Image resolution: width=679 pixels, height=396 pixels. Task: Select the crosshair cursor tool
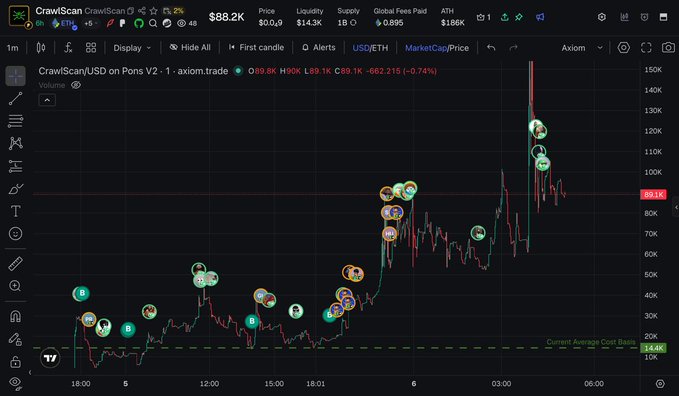point(15,76)
